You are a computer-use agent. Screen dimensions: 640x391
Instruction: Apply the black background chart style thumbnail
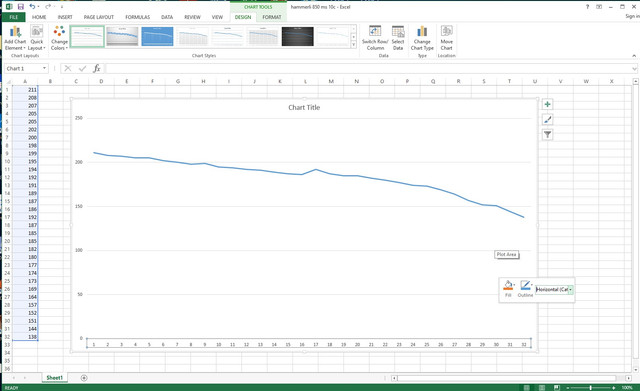pyautogui.click(x=298, y=36)
